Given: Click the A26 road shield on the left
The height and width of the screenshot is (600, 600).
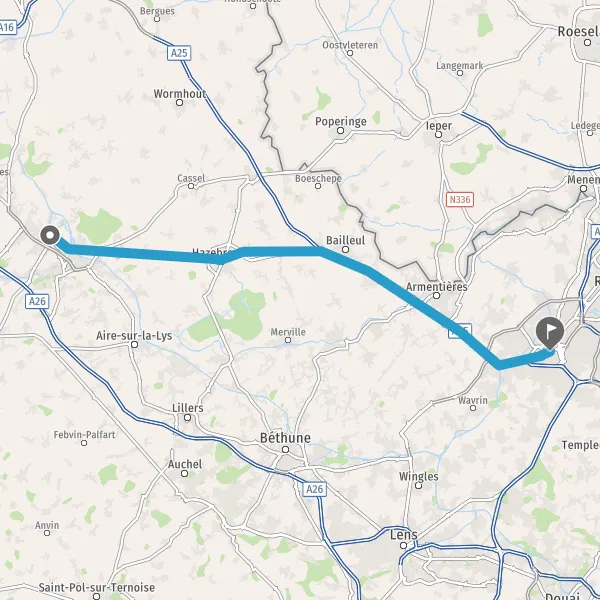Looking at the screenshot, I should coord(38,302).
